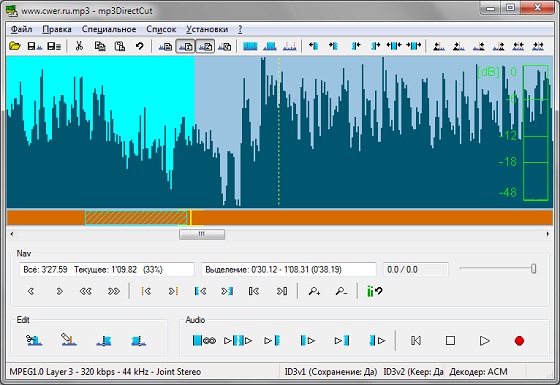This screenshot has height=385, width=560.
Task: Open the Файл menu
Action: point(21,29)
